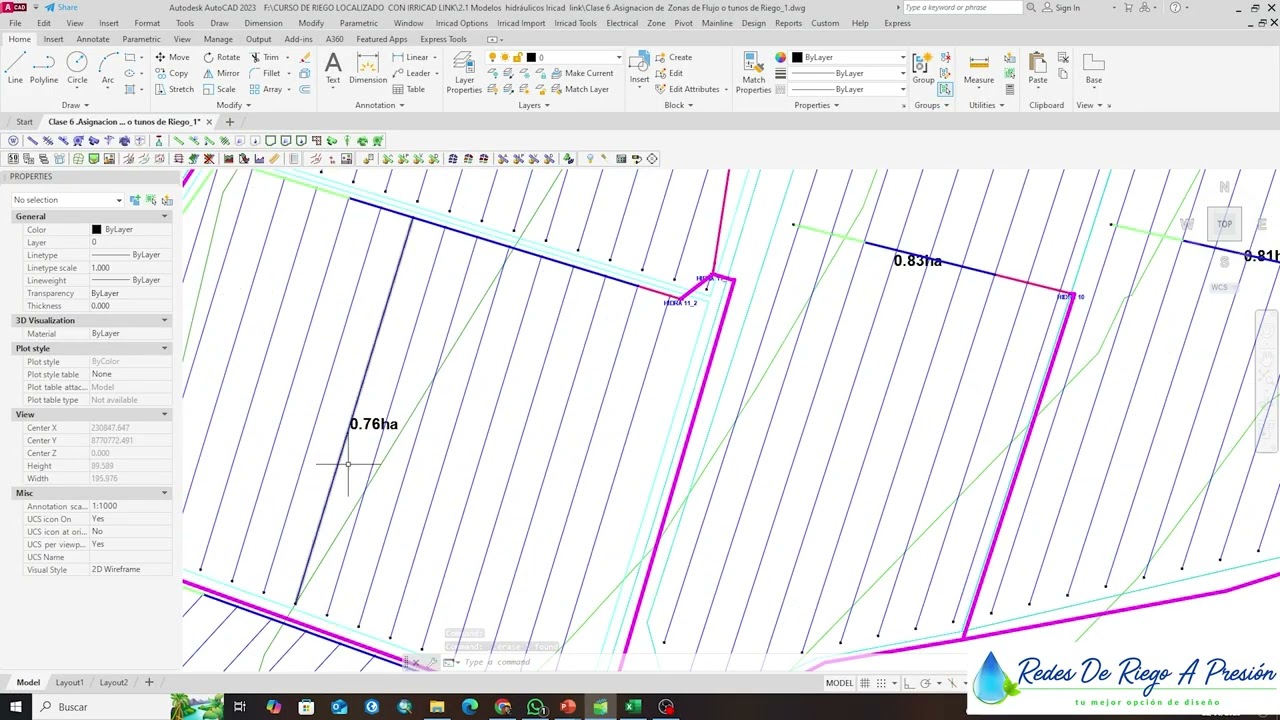Open the Format menu
The width and height of the screenshot is (1280, 720).
click(147, 23)
